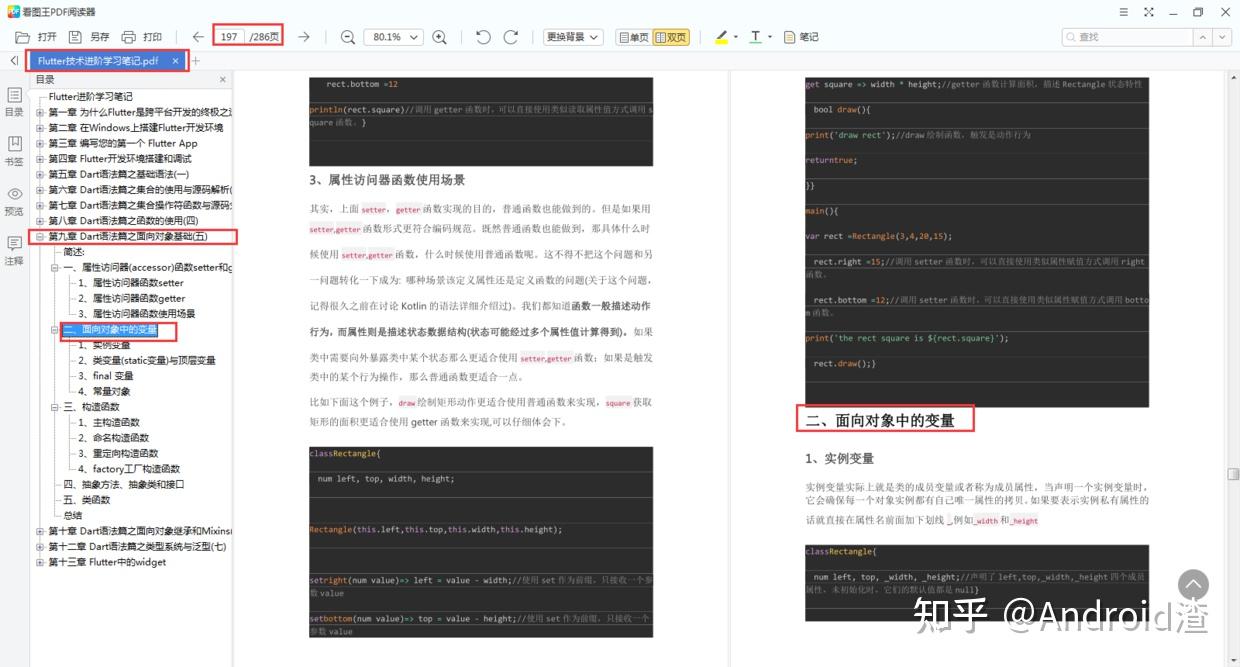Screen dimensions: 1240x667
Task: Jump to 四、抽象方法、抽象类和接口
Action: click(x=124, y=485)
